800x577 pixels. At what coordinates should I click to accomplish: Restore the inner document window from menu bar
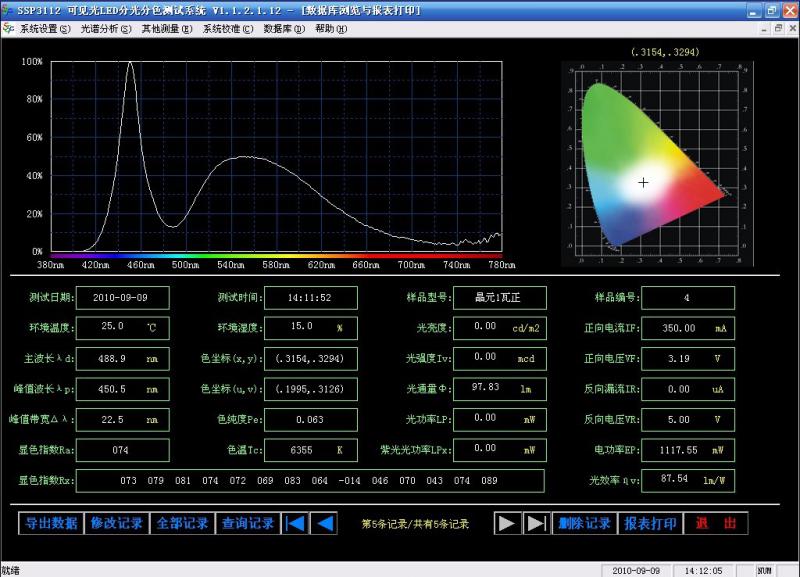pyautogui.click(x=777, y=28)
